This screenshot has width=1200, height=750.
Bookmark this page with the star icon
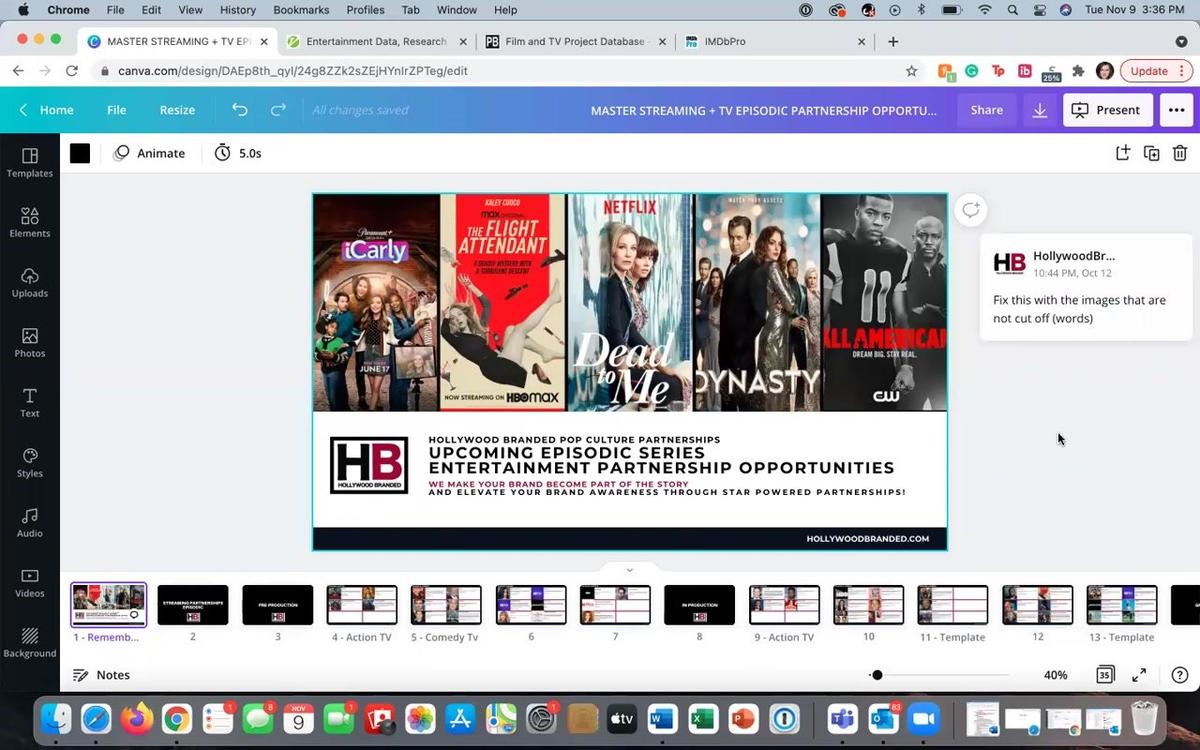point(911,71)
